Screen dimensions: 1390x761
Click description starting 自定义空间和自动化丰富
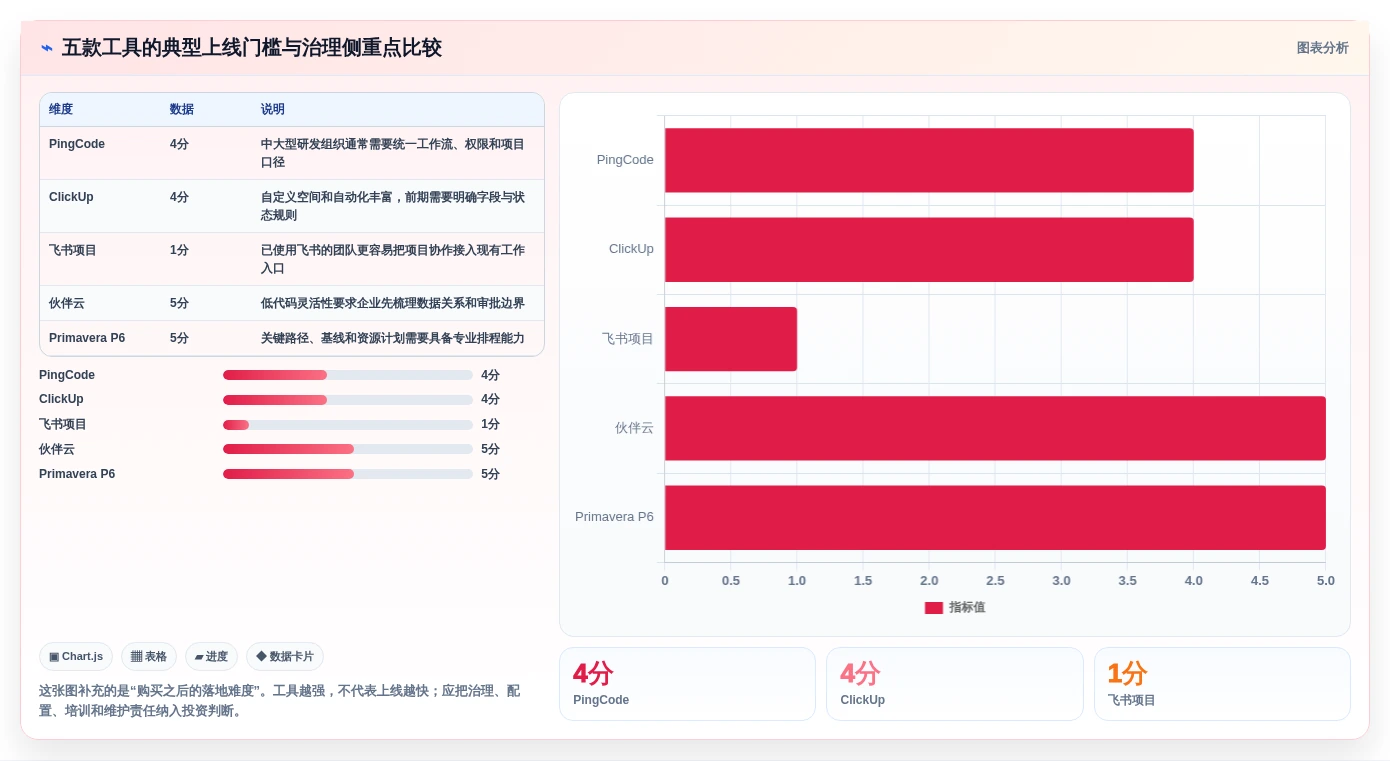point(393,206)
